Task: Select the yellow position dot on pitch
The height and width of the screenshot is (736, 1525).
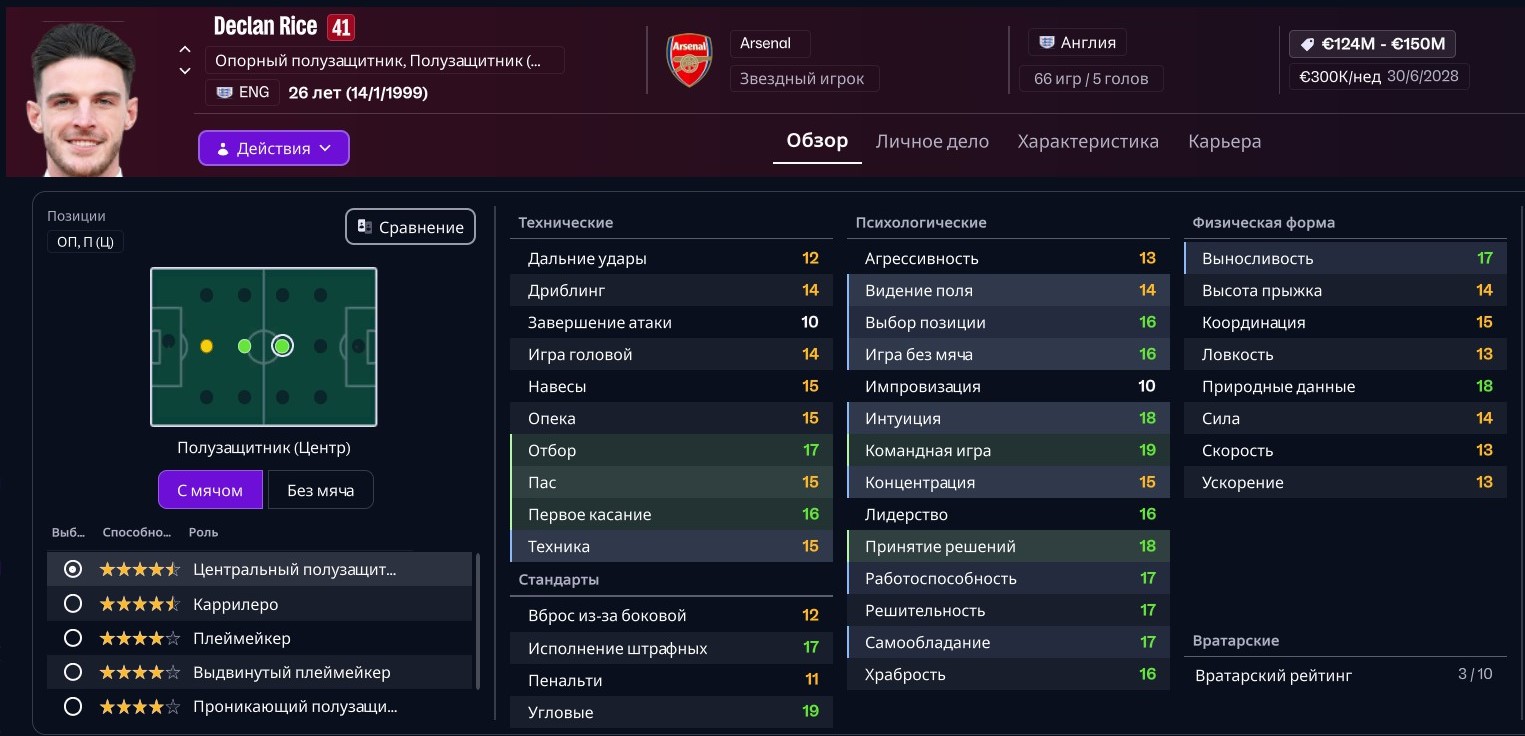Action: tap(206, 346)
